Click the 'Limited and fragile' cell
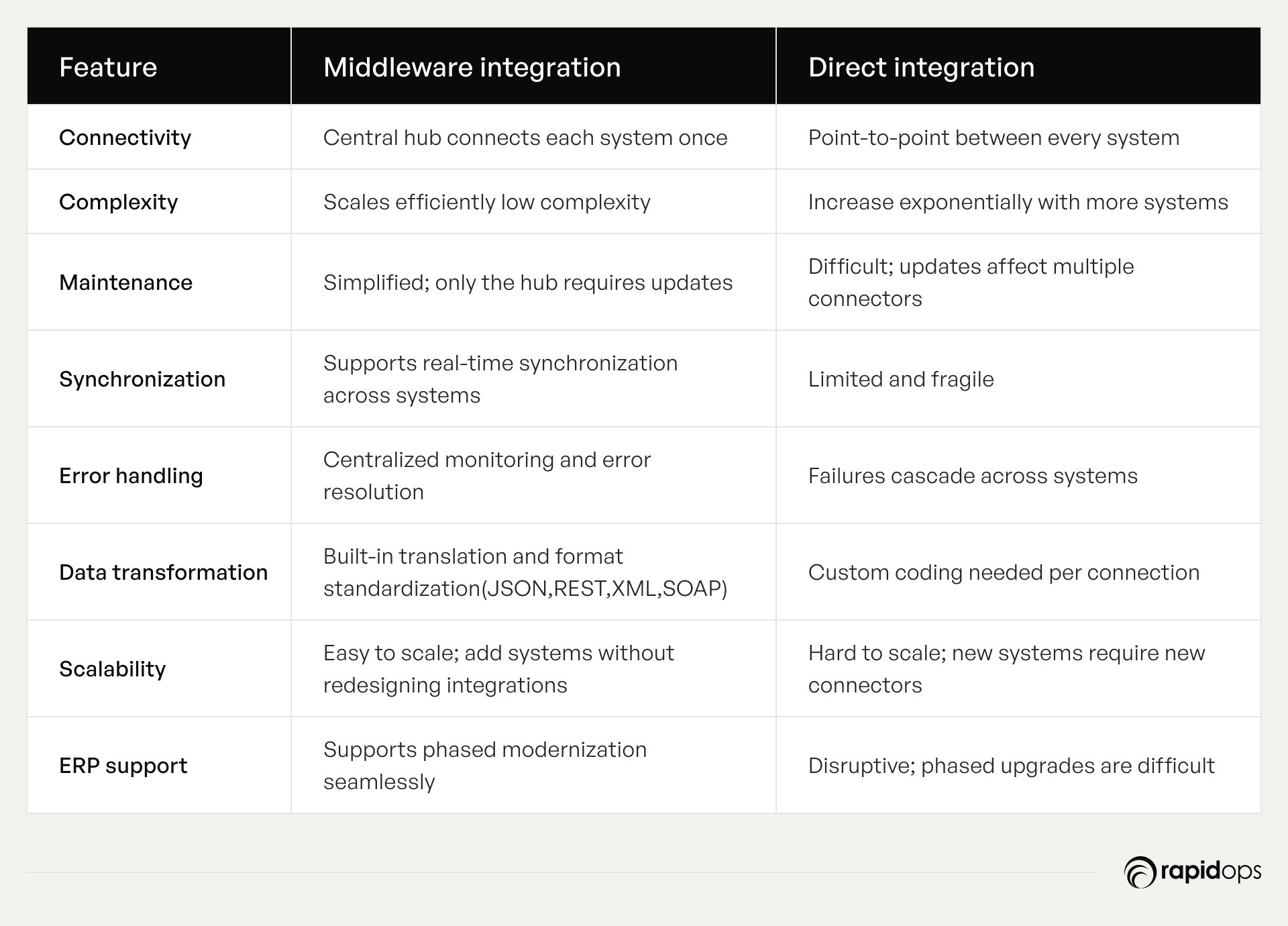The width and height of the screenshot is (1288, 926). pos(901,379)
